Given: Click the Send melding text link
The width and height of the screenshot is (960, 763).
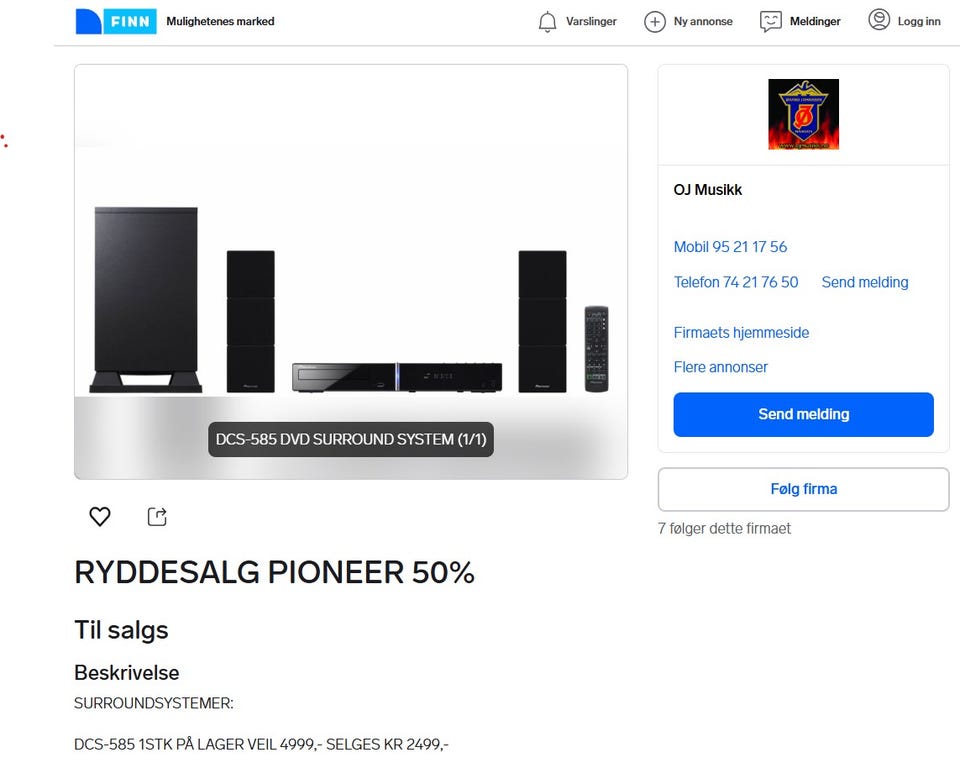Looking at the screenshot, I should 864,282.
